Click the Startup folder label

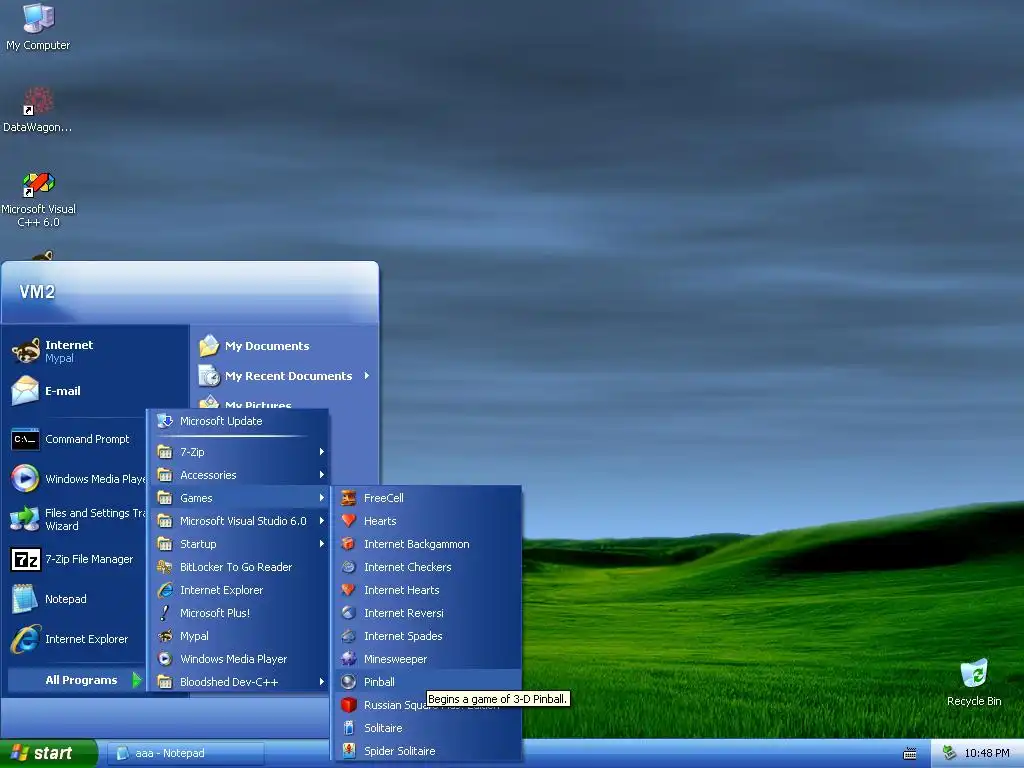[198, 544]
